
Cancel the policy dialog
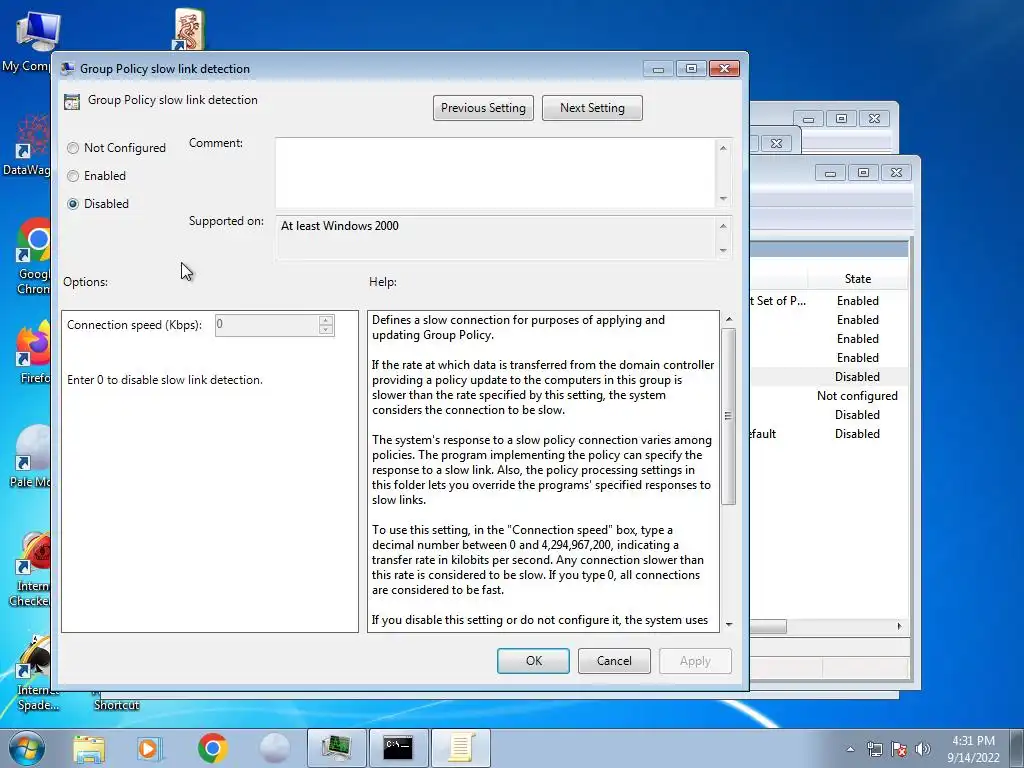[614, 661]
